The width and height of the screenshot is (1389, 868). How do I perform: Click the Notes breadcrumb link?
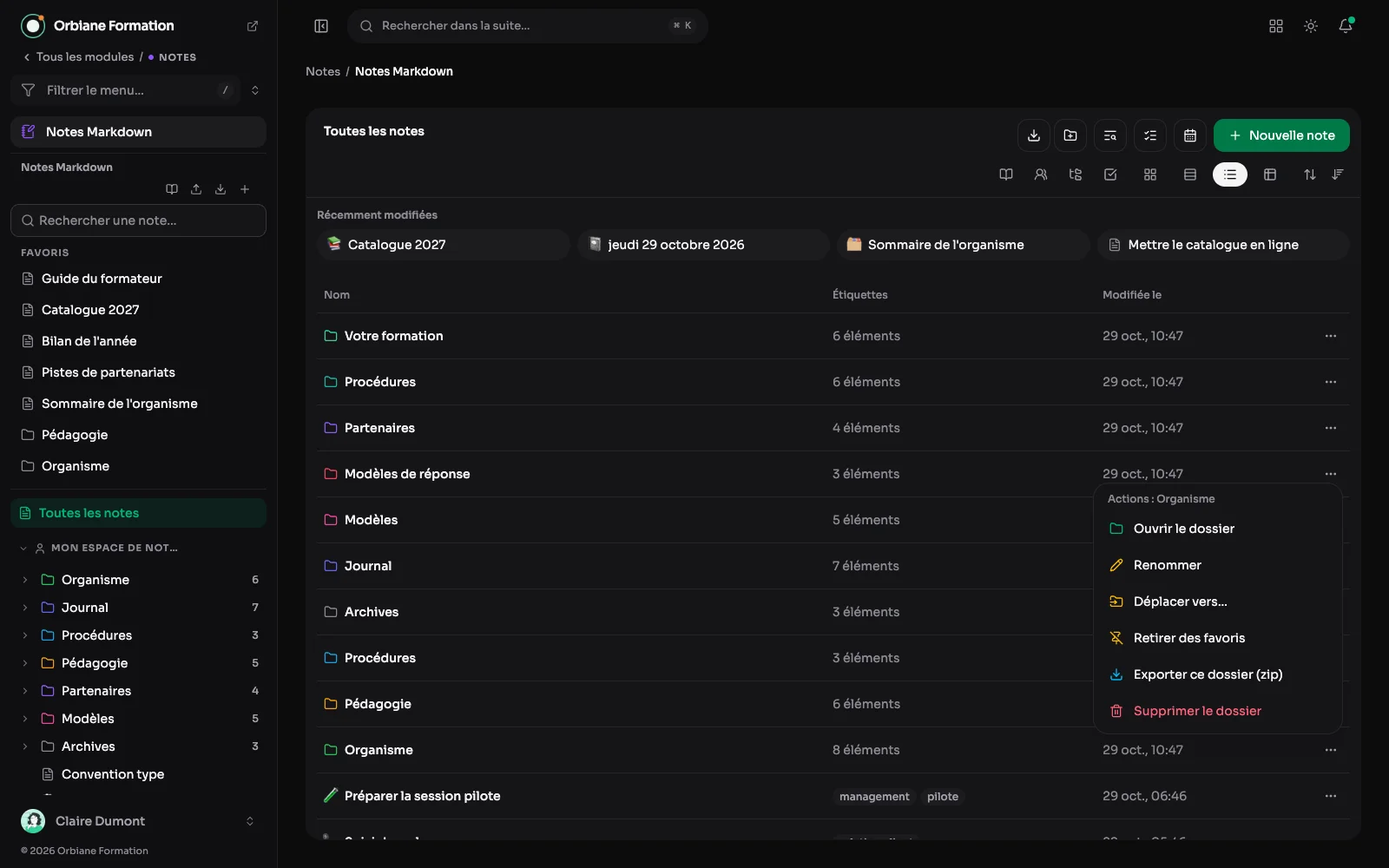[323, 71]
